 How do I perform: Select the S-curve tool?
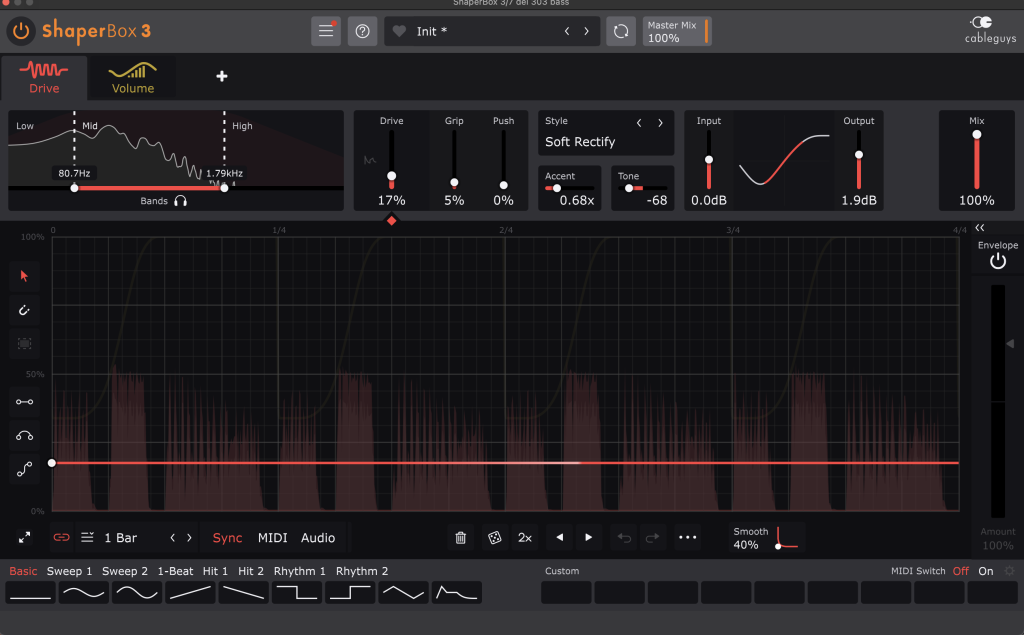[x=24, y=470]
